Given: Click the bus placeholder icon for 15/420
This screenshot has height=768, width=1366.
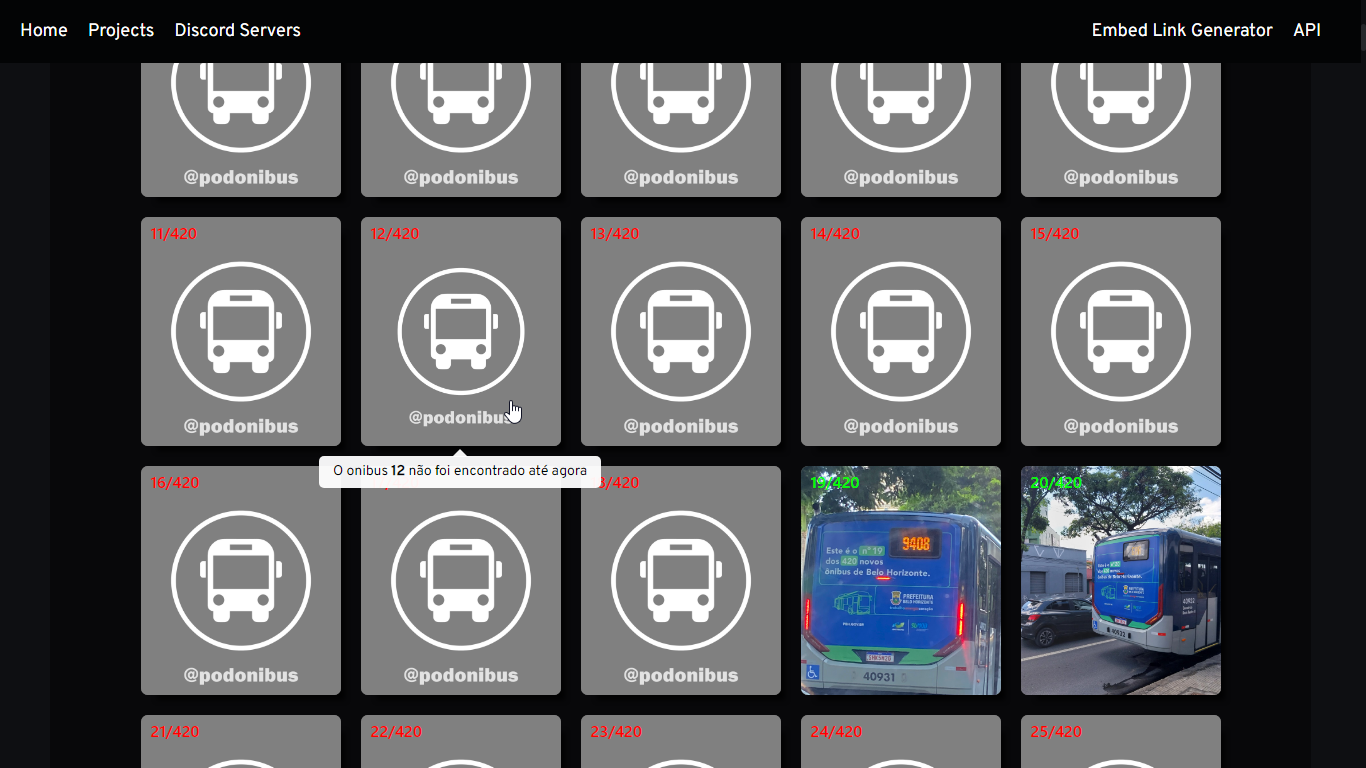Looking at the screenshot, I should tap(1121, 331).
